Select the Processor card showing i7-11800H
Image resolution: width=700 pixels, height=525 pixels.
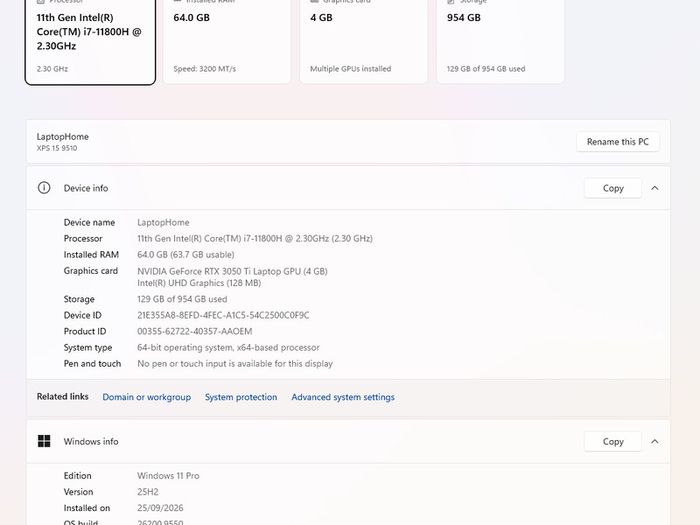pos(90,42)
